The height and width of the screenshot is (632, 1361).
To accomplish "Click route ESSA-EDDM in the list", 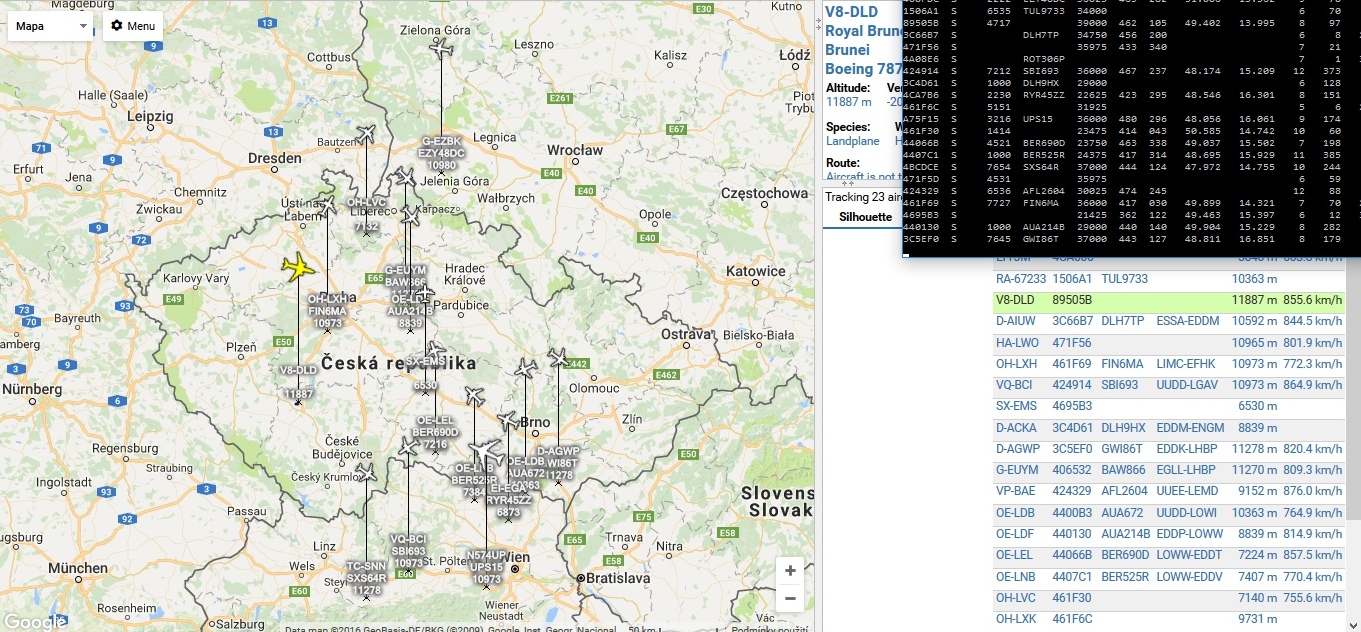I will 1188,322.
